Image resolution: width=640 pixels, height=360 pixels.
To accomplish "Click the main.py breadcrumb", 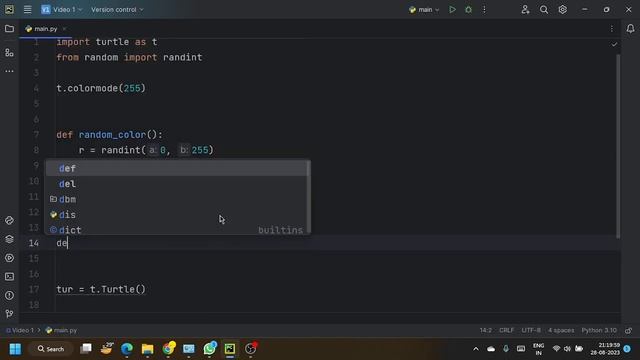I will point(62,330).
